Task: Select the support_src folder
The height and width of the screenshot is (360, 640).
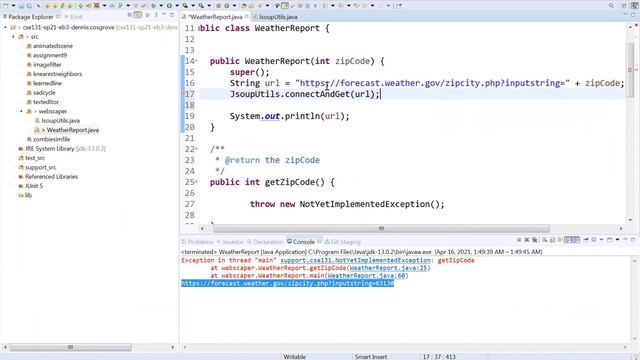Action: click(x=37, y=167)
